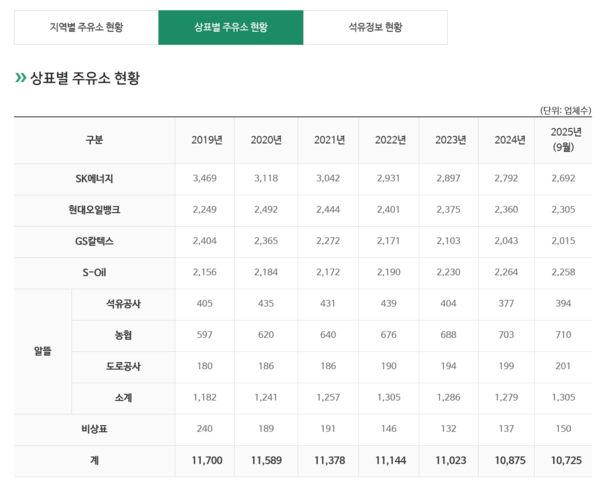Image resolution: width=600 pixels, height=485 pixels.
Task: Click the 2021년 column header
Action: 329,140
